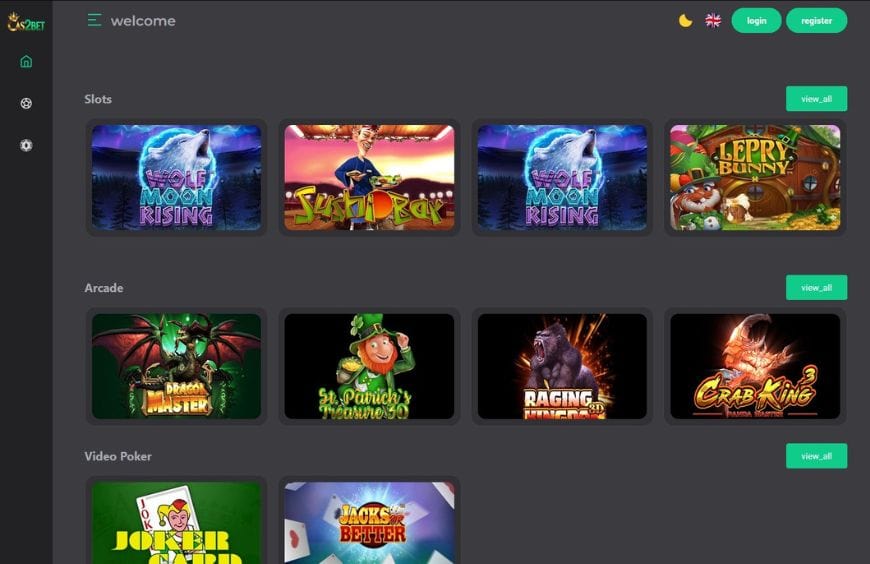Open the Home sidebar icon

point(26,62)
